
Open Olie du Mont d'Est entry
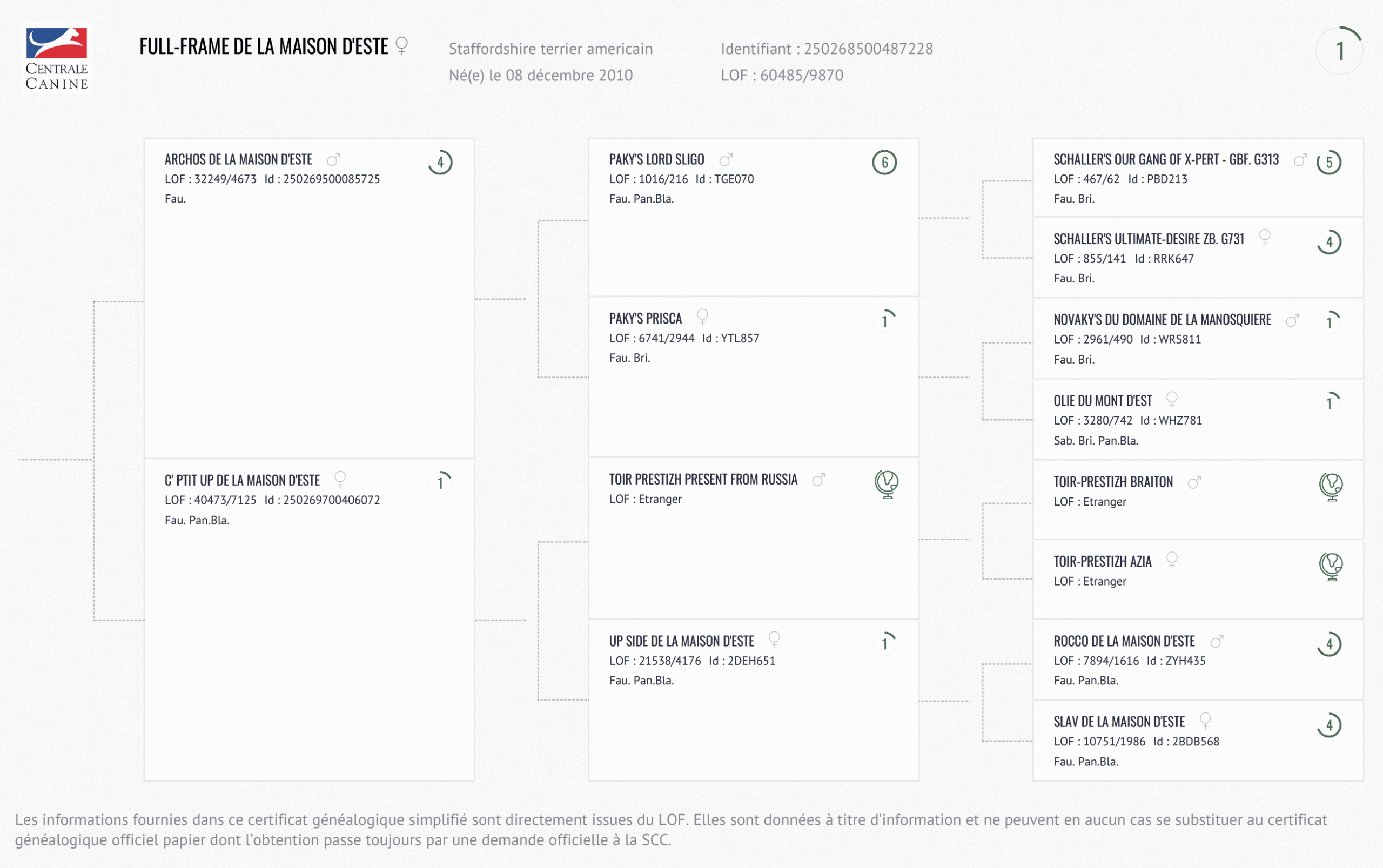[1102, 401]
